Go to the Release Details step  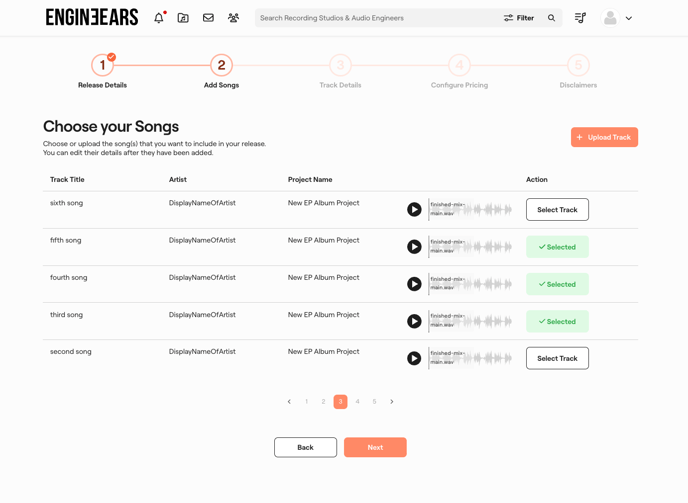pyautogui.click(x=102, y=66)
